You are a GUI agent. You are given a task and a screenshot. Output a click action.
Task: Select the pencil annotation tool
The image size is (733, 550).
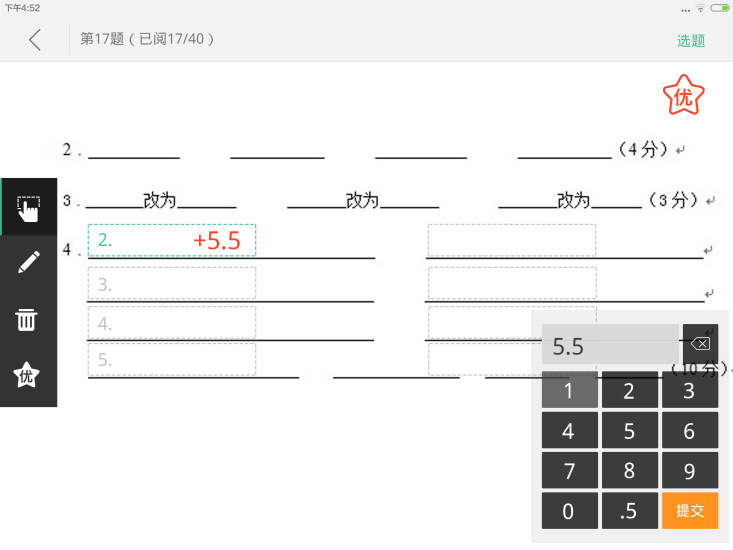tap(29, 262)
